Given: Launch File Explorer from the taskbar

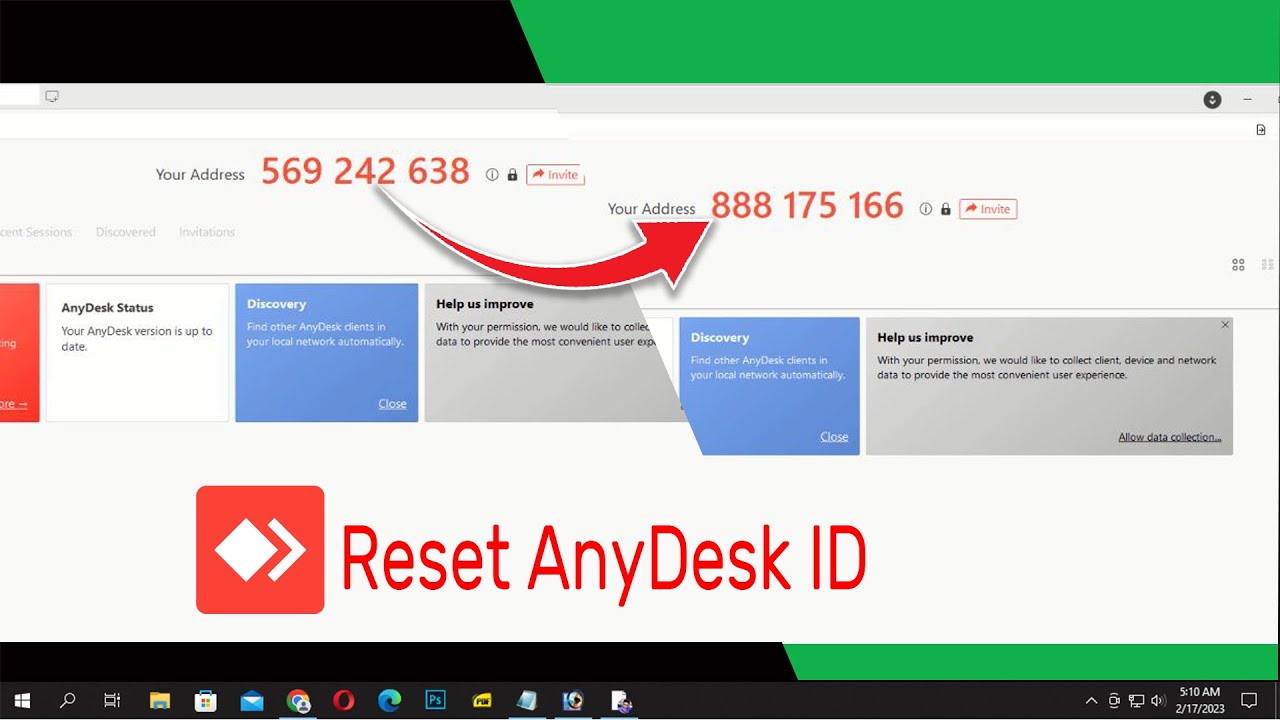Looking at the screenshot, I should (159, 700).
